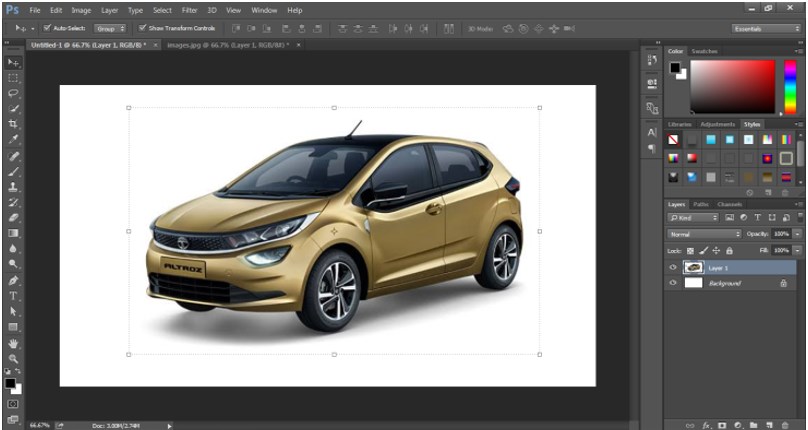The image size is (808, 430).
Task: Uncheck Show Transform Controls
Action: coord(142,28)
